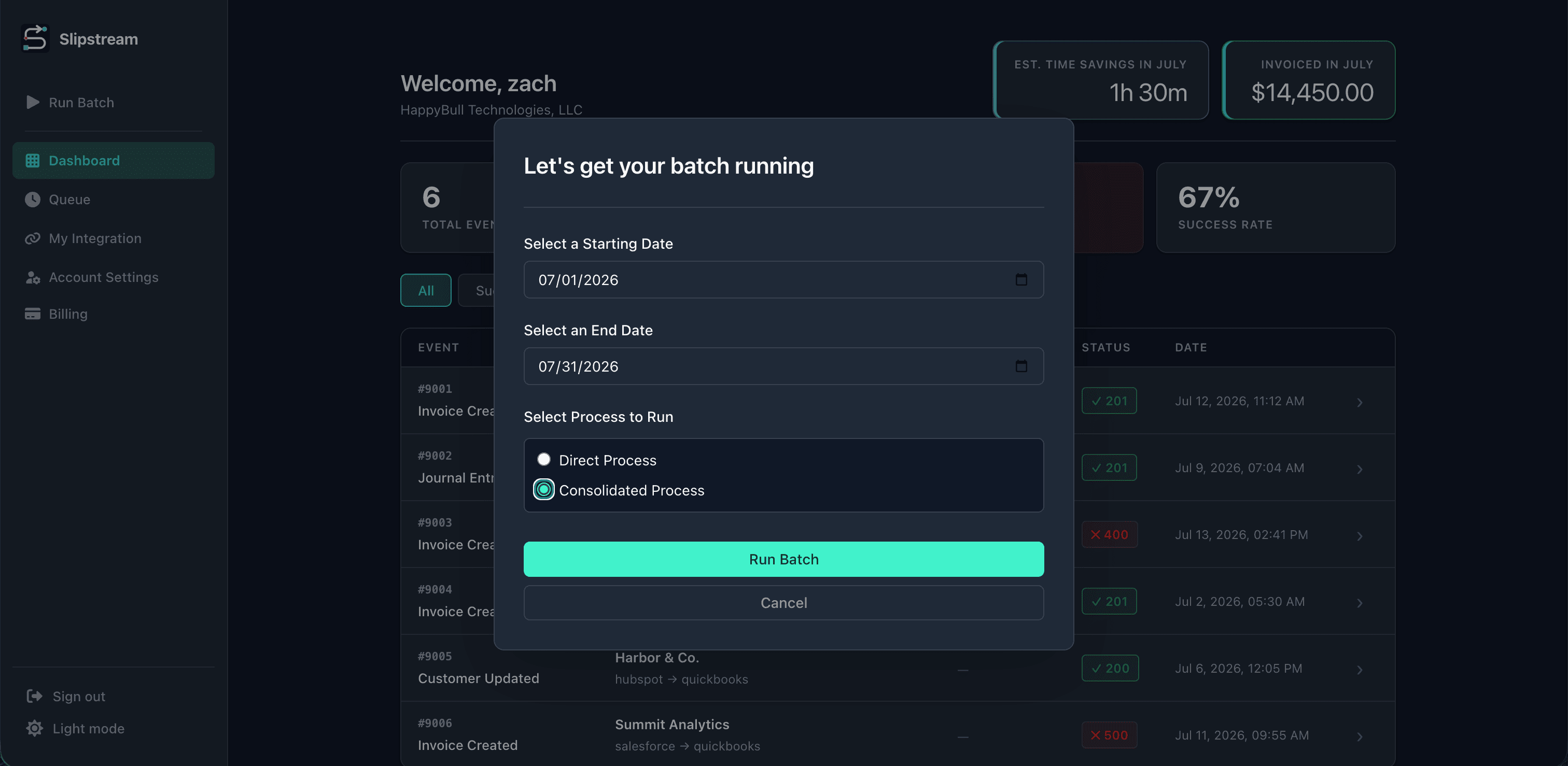Click the 201 status badge for Jul 12
Image resolution: width=1568 pixels, height=766 pixels.
point(1109,401)
